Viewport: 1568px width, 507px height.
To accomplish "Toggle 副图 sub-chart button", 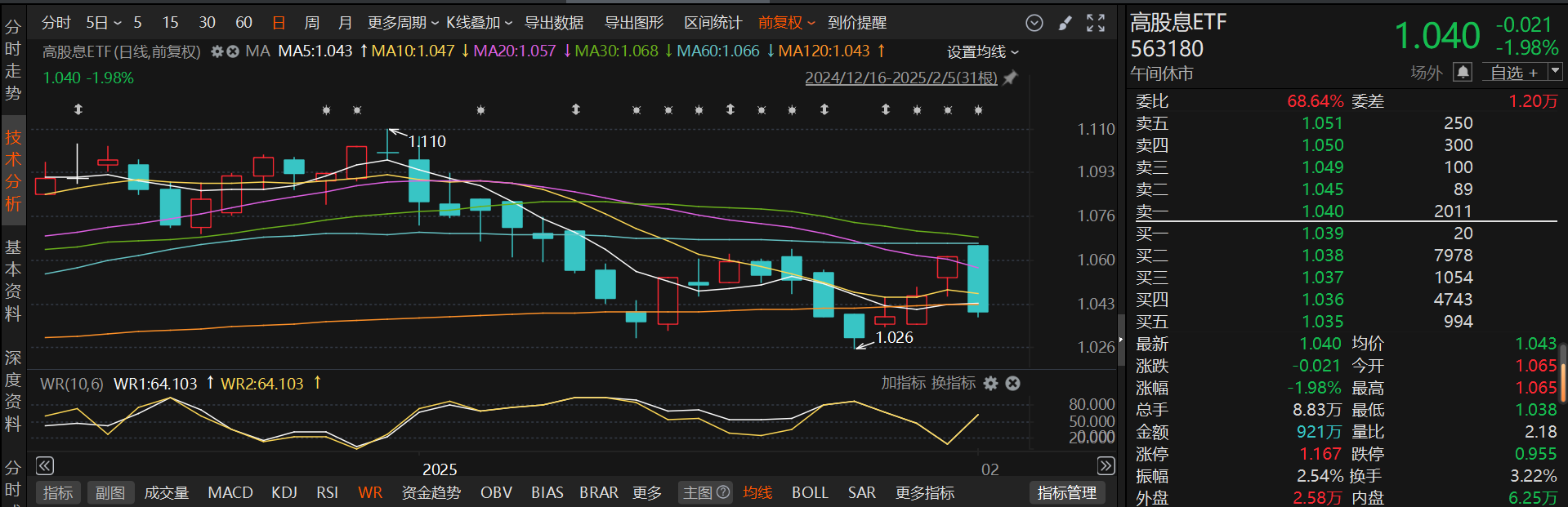I will click(x=110, y=492).
